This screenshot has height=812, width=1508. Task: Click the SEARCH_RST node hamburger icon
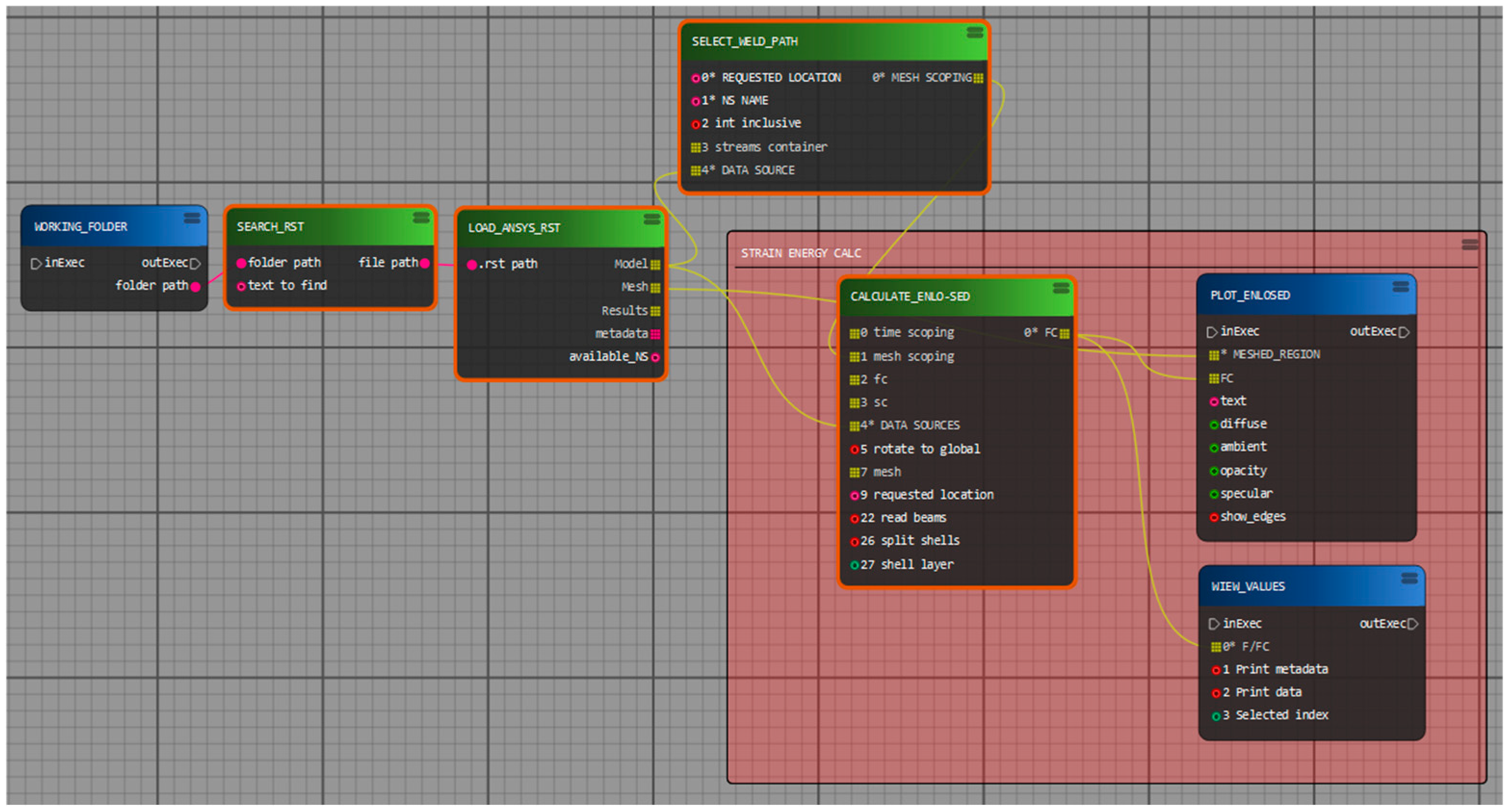click(x=421, y=218)
